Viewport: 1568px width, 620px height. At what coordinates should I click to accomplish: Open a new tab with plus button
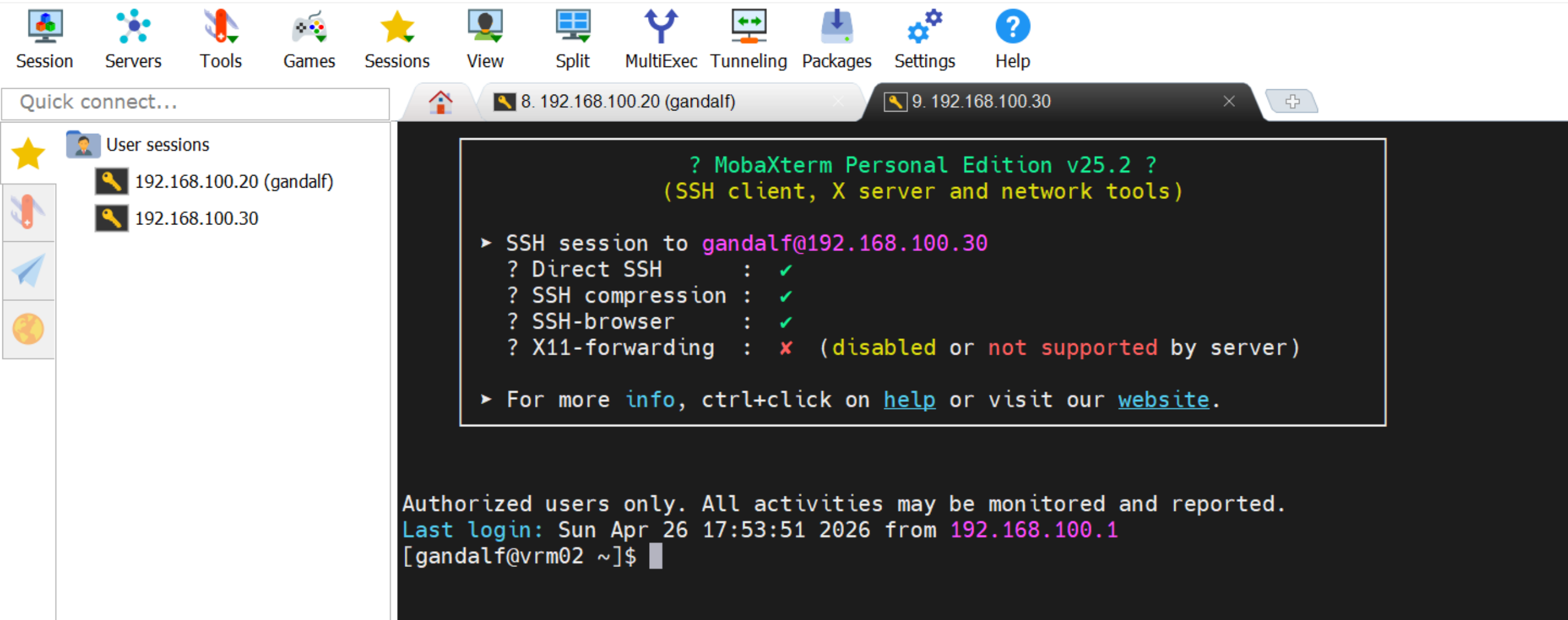[x=1292, y=101]
